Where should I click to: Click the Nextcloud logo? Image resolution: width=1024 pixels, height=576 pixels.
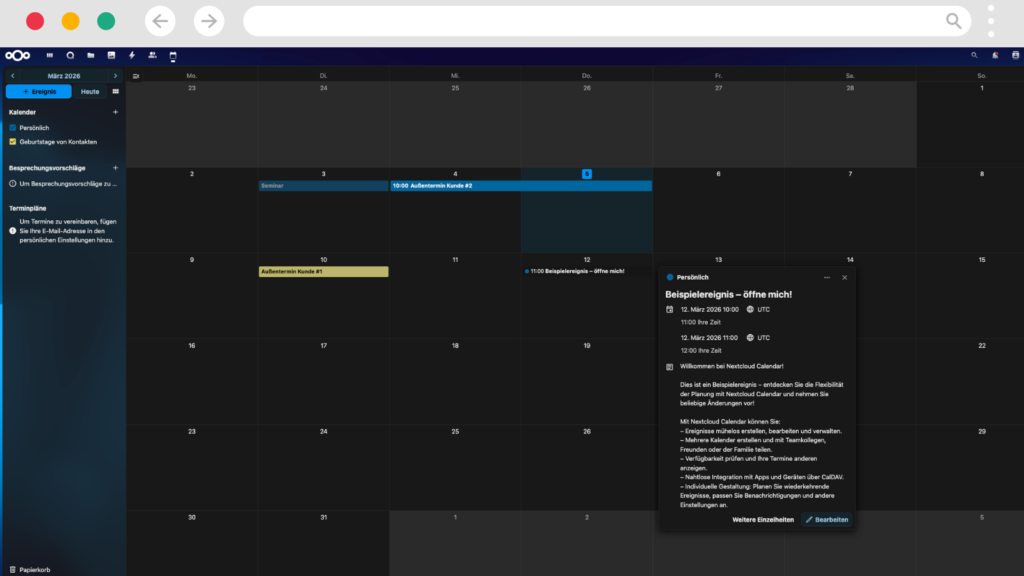(x=18, y=55)
